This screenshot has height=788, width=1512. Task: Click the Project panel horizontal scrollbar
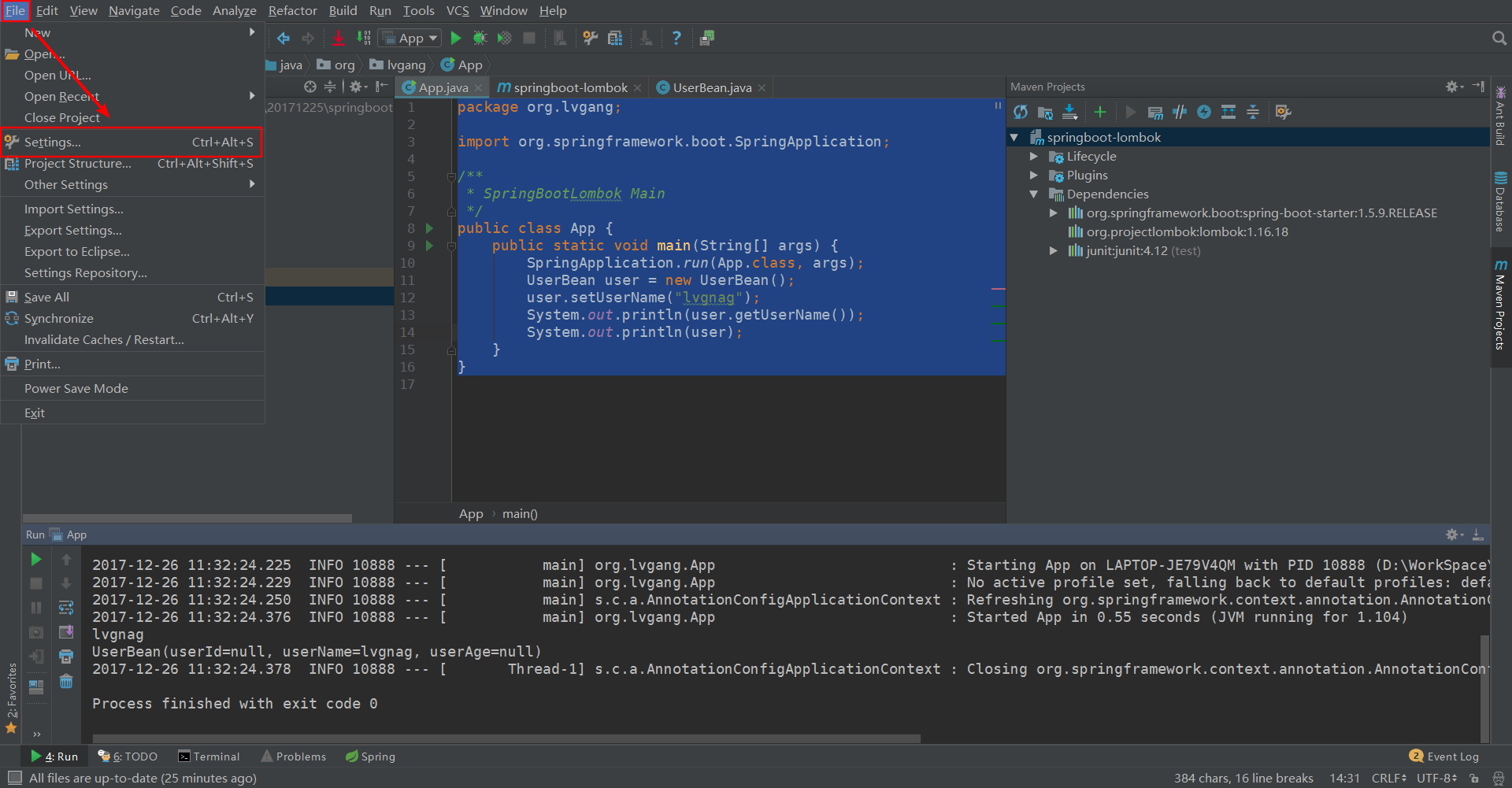[187, 518]
